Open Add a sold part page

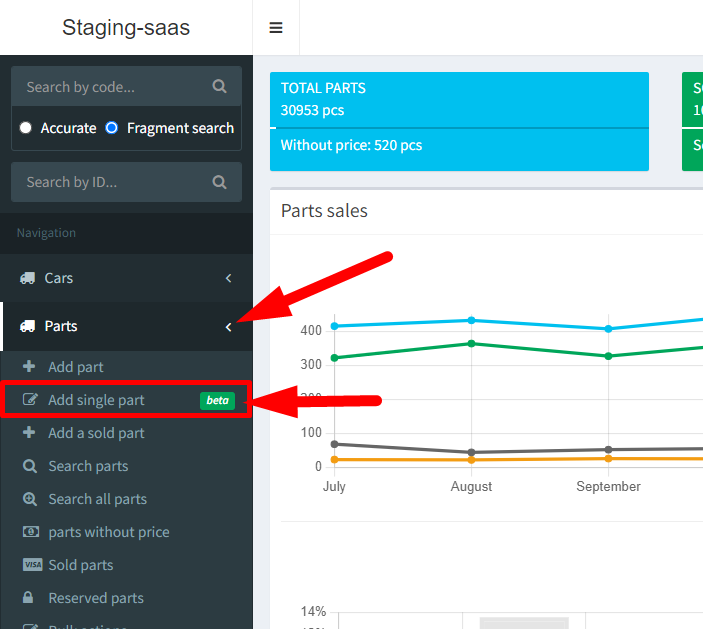[96, 433]
